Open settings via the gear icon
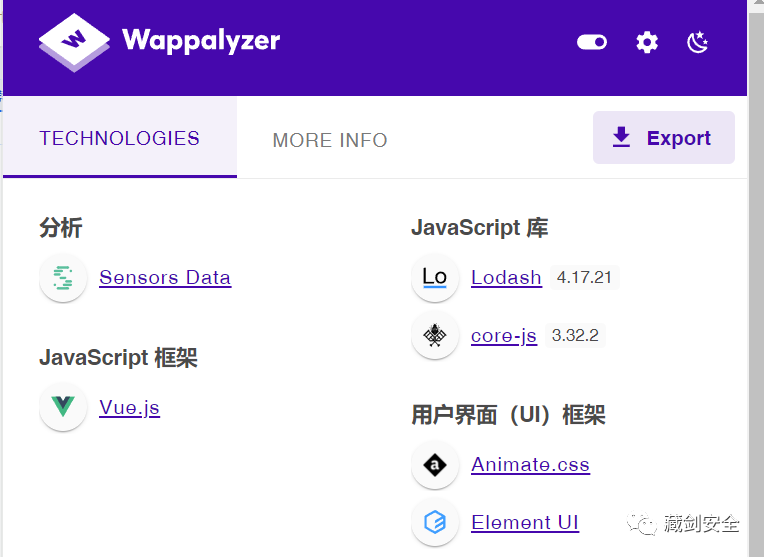The width and height of the screenshot is (764, 557). (x=647, y=42)
